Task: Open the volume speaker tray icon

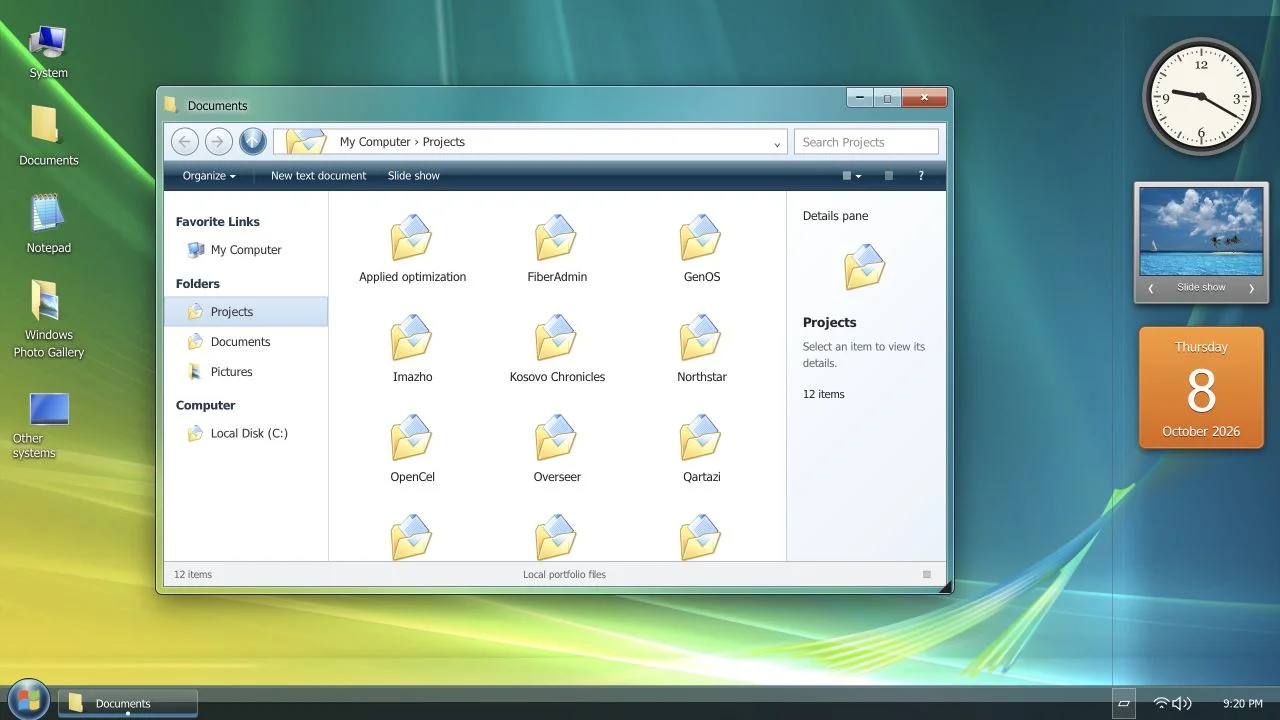Action: point(1182,703)
